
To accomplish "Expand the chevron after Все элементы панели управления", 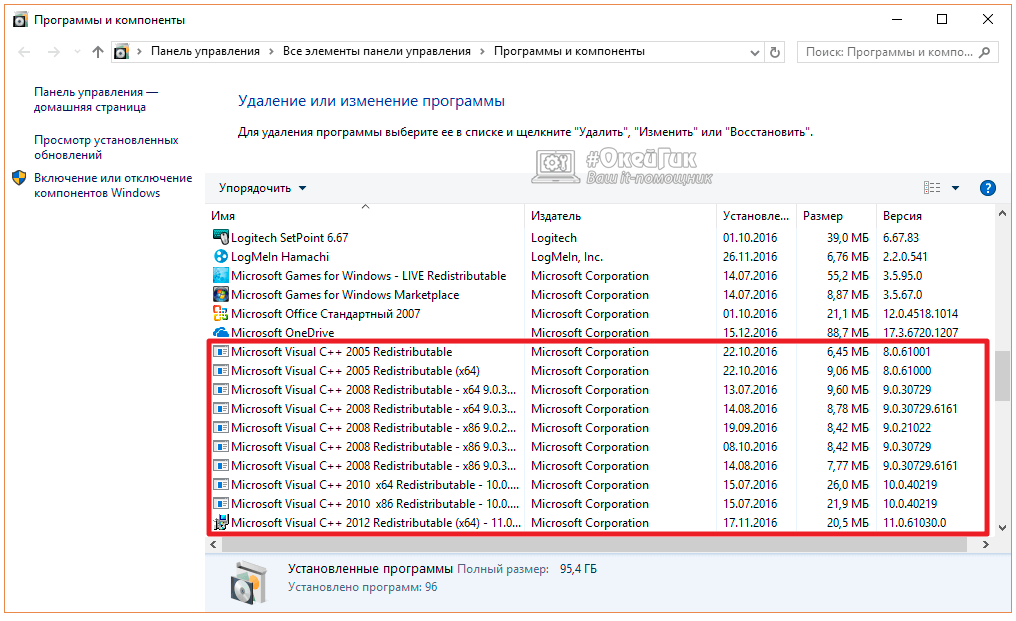I will [x=482, y=52].
